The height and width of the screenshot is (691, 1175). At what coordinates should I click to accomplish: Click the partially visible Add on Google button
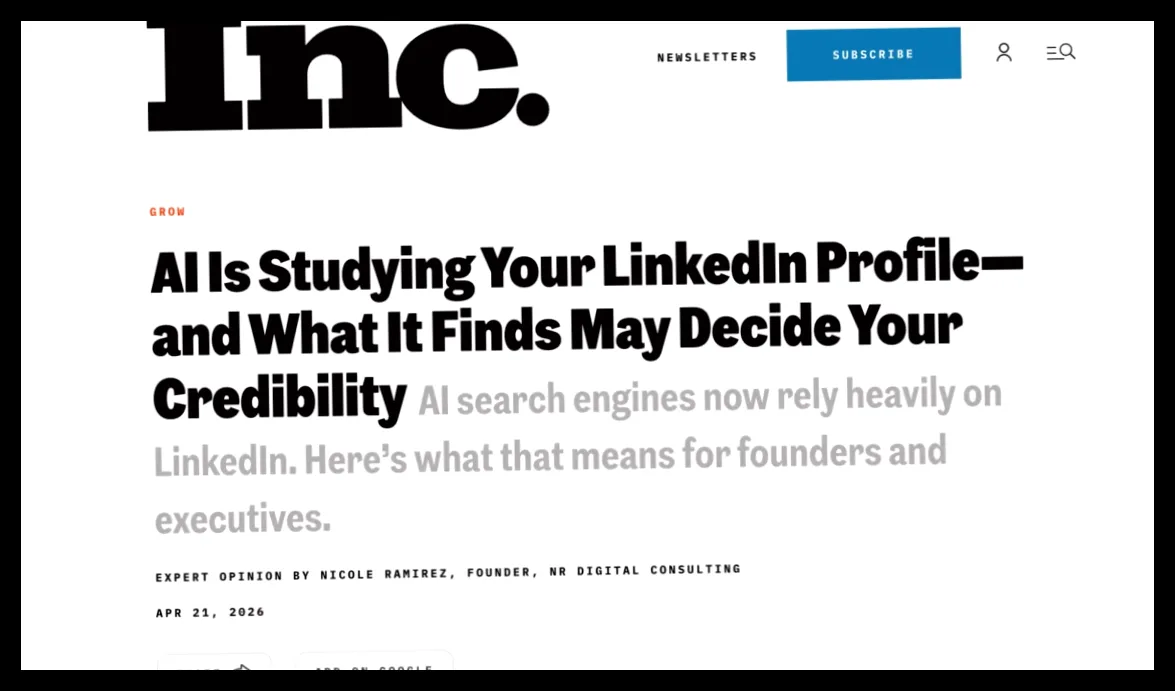pyautogui.click(x=375, y=662)
